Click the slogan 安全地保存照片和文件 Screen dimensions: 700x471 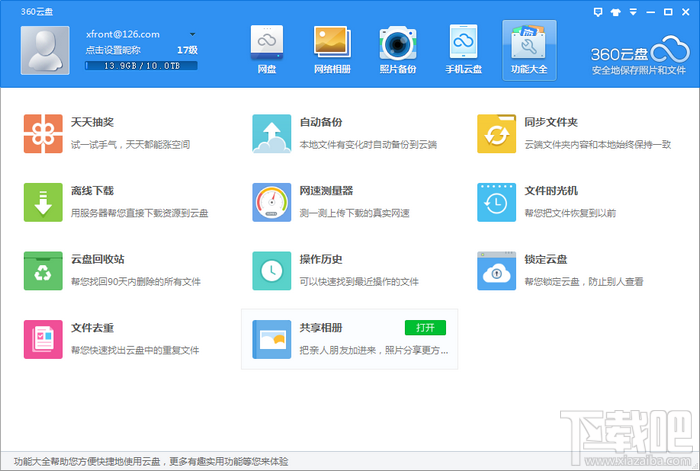tap(639, 71)
